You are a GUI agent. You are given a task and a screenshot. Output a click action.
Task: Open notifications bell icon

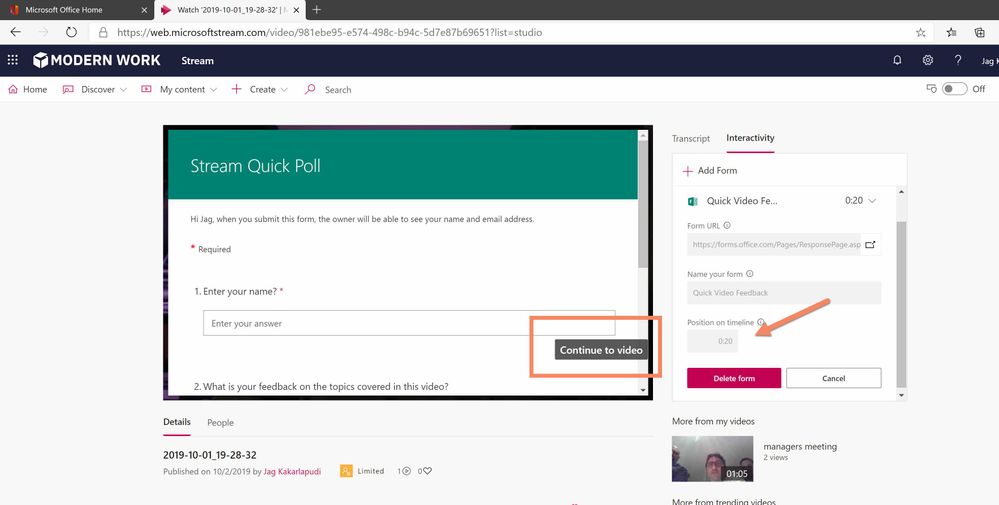(x=897, y=60)
